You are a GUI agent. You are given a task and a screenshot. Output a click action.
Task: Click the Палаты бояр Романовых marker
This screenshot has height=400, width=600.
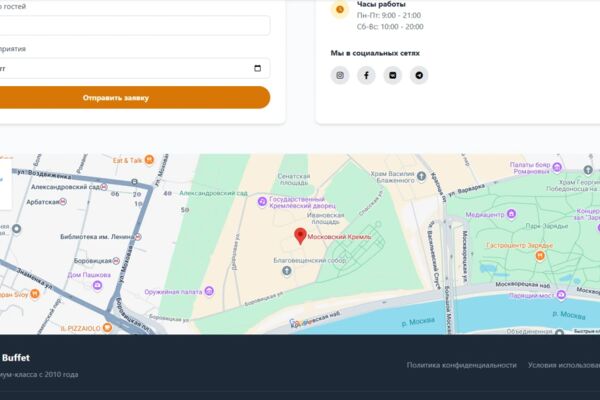point(557,167)
